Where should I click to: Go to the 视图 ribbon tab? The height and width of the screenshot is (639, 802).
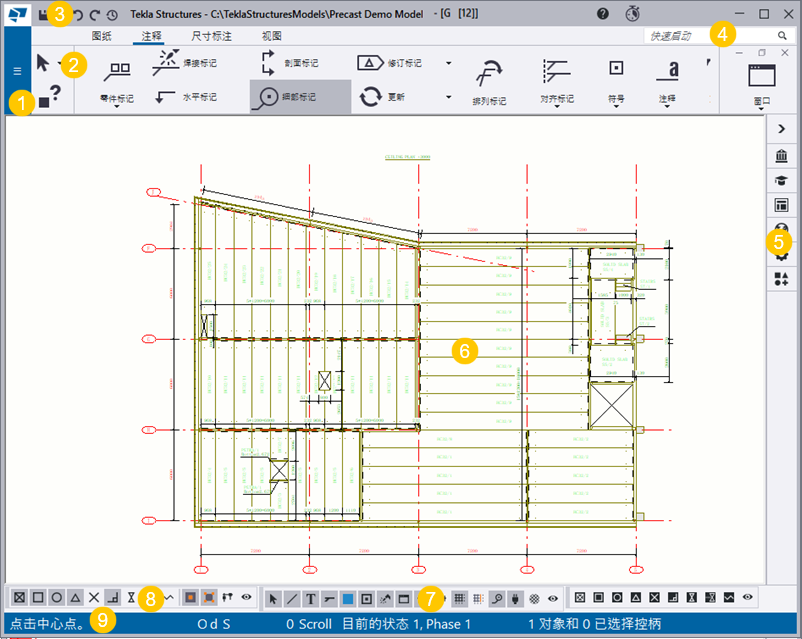pos(272,36)
